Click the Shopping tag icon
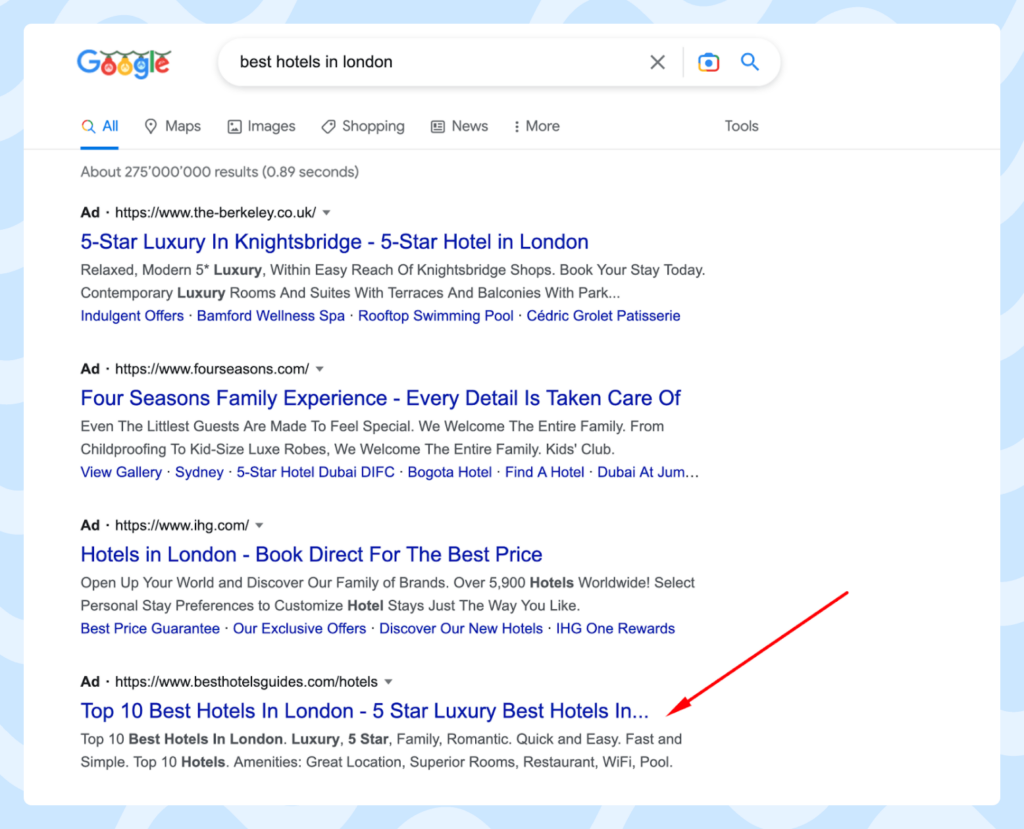This screenshot has width=1024, height=829. pyautogui.click(x=330, y=126)
